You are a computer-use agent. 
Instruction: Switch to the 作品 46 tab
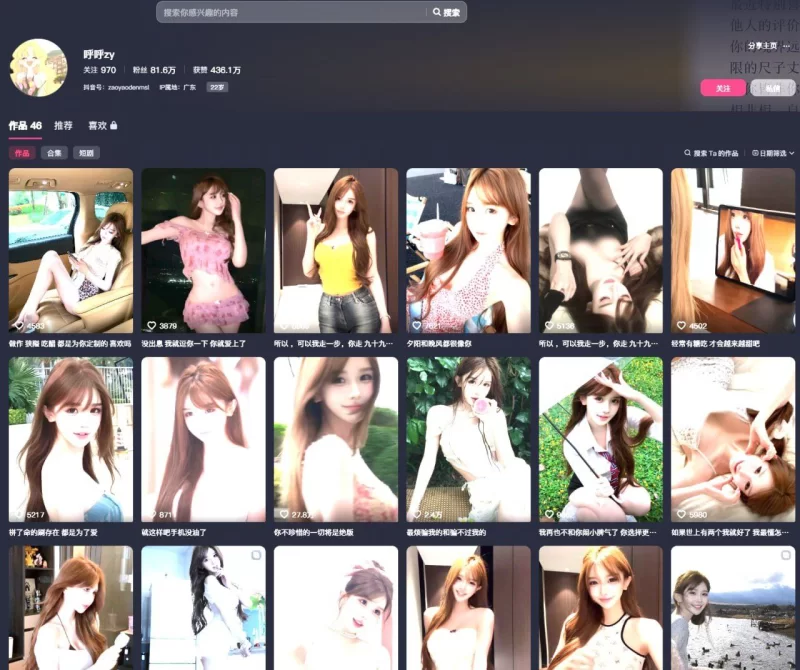coord(25,126)
